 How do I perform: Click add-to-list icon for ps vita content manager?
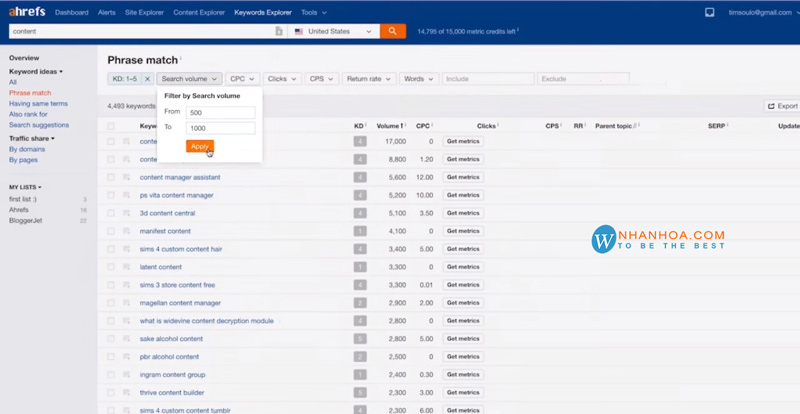pyautogui.click(x=127, y=195)
